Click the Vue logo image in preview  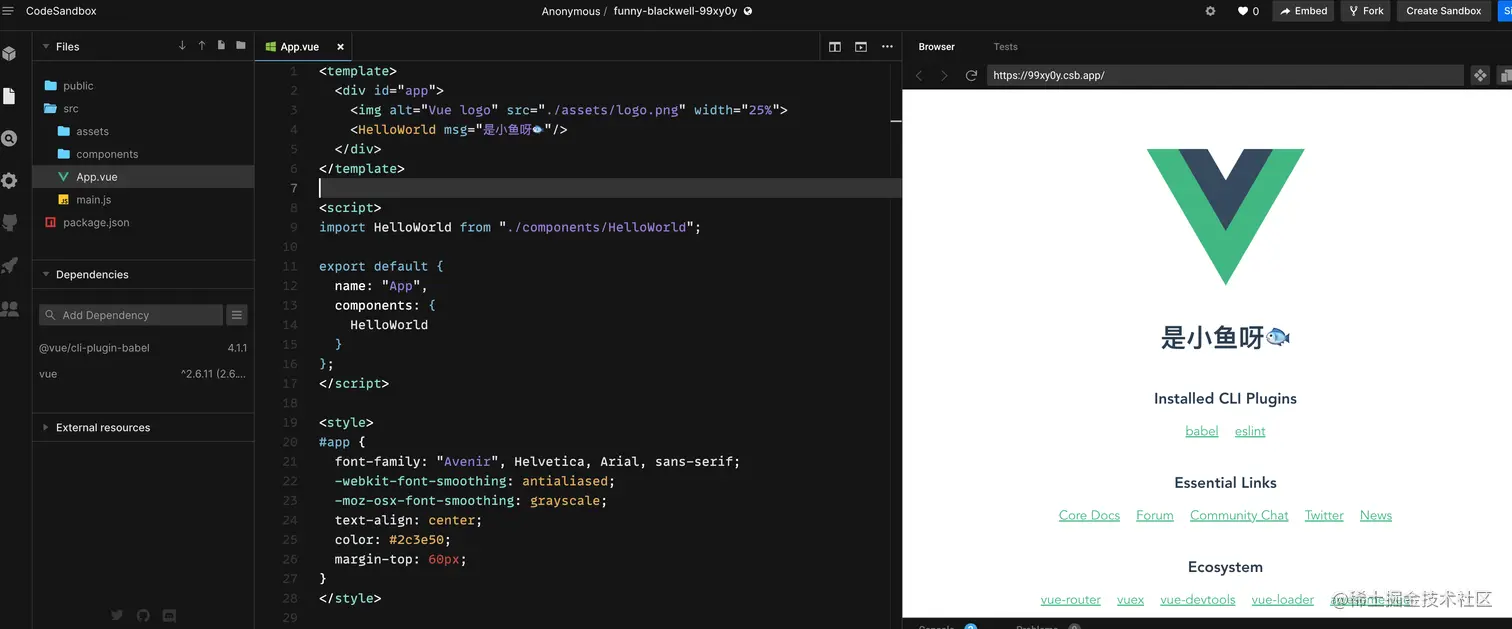(1225, 217)
